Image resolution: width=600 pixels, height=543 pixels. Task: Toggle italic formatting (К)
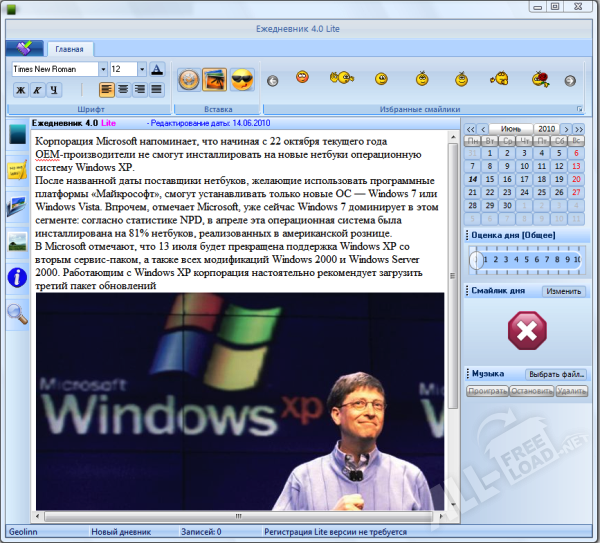(37, 89)
